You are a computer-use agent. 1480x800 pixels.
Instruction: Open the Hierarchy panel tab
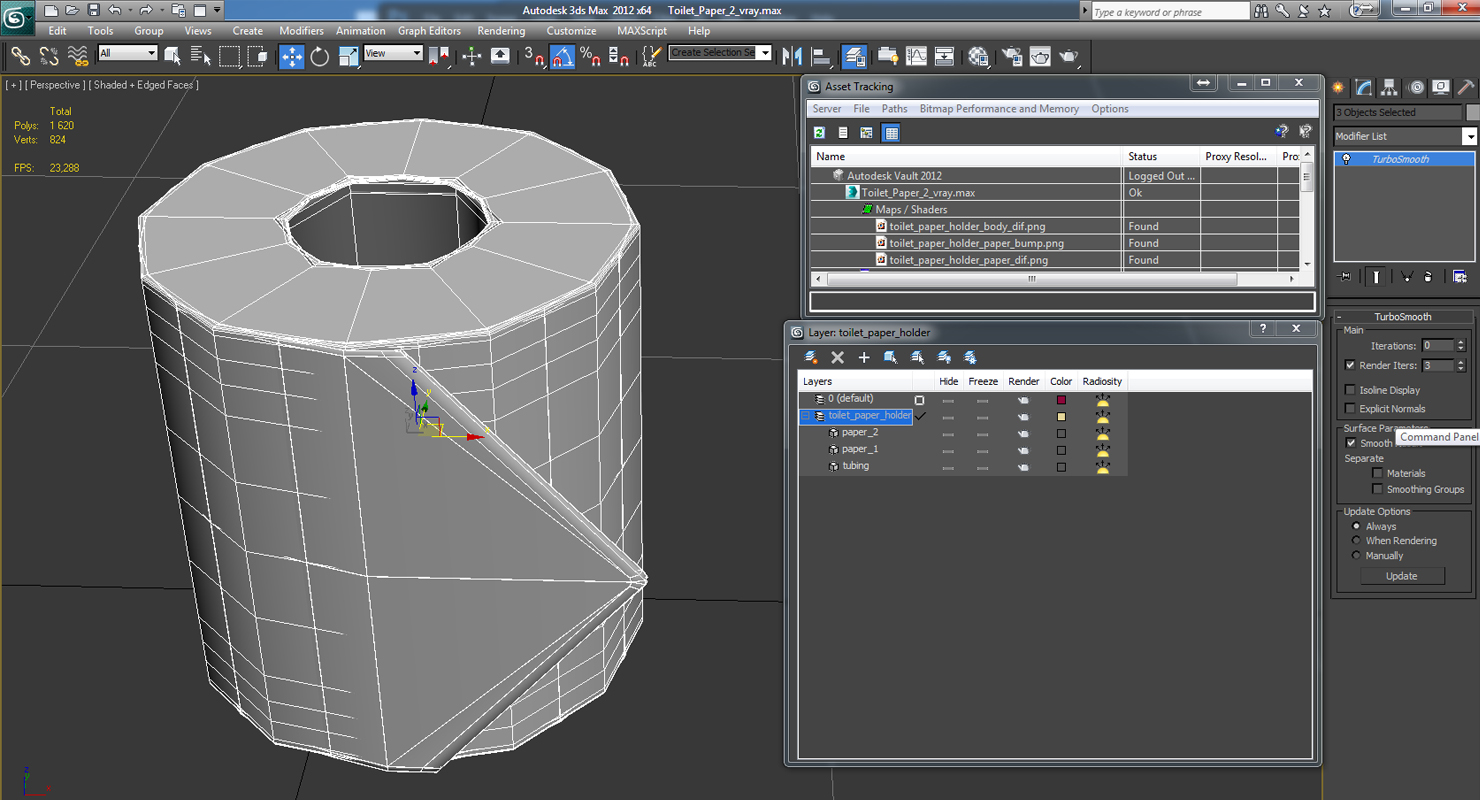tap(1390, 88)
